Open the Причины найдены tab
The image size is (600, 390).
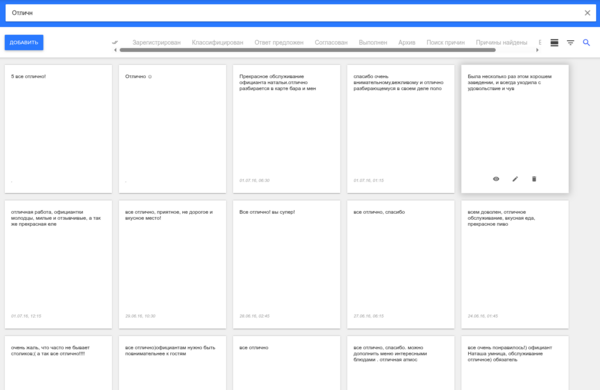(x=501, y=42)
